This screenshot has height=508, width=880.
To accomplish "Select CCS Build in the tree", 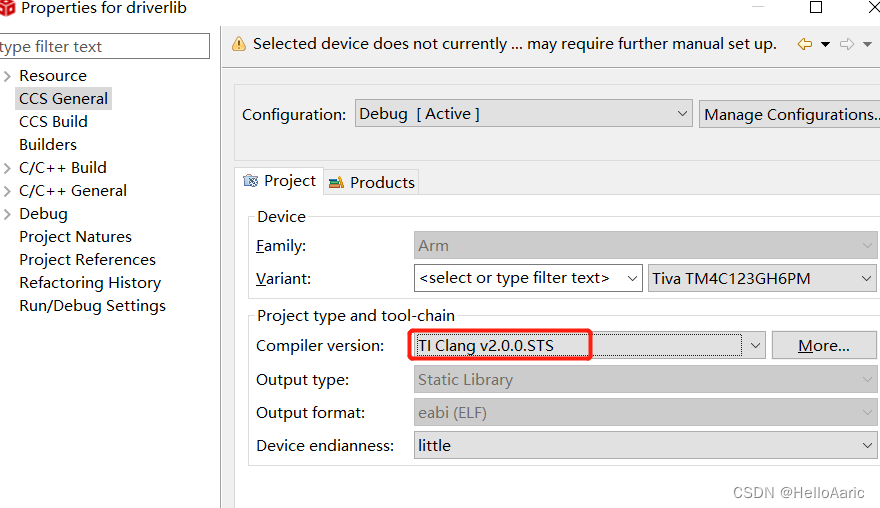I will point(53,122).
